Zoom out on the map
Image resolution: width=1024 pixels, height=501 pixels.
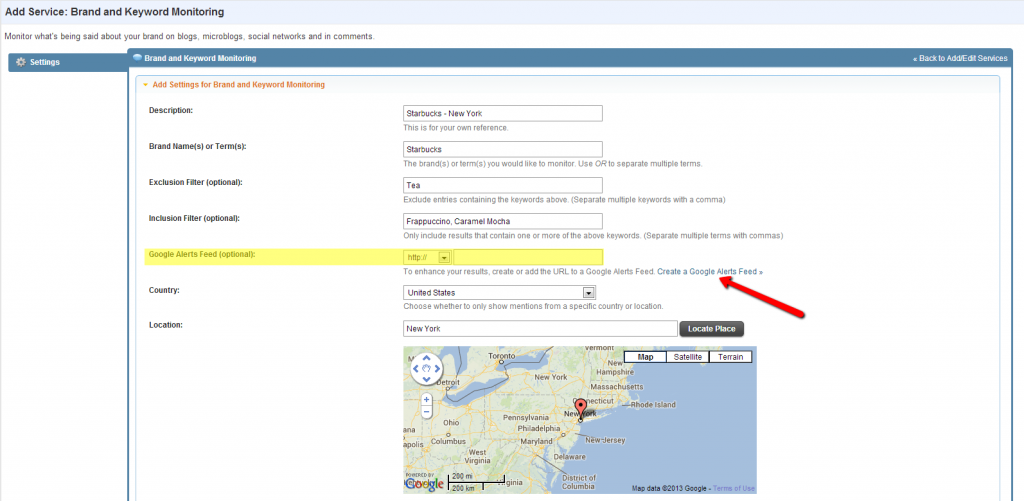click(x=426, y=412)
